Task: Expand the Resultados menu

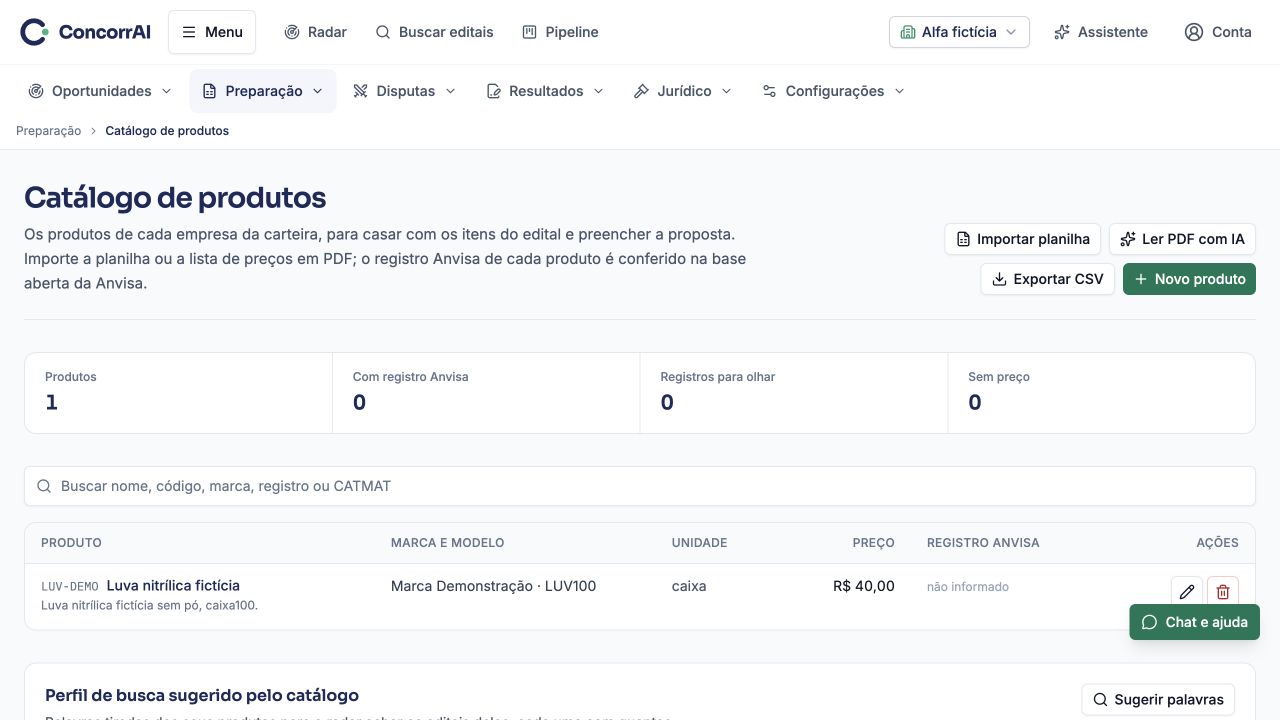Action: tap(545, 91)
